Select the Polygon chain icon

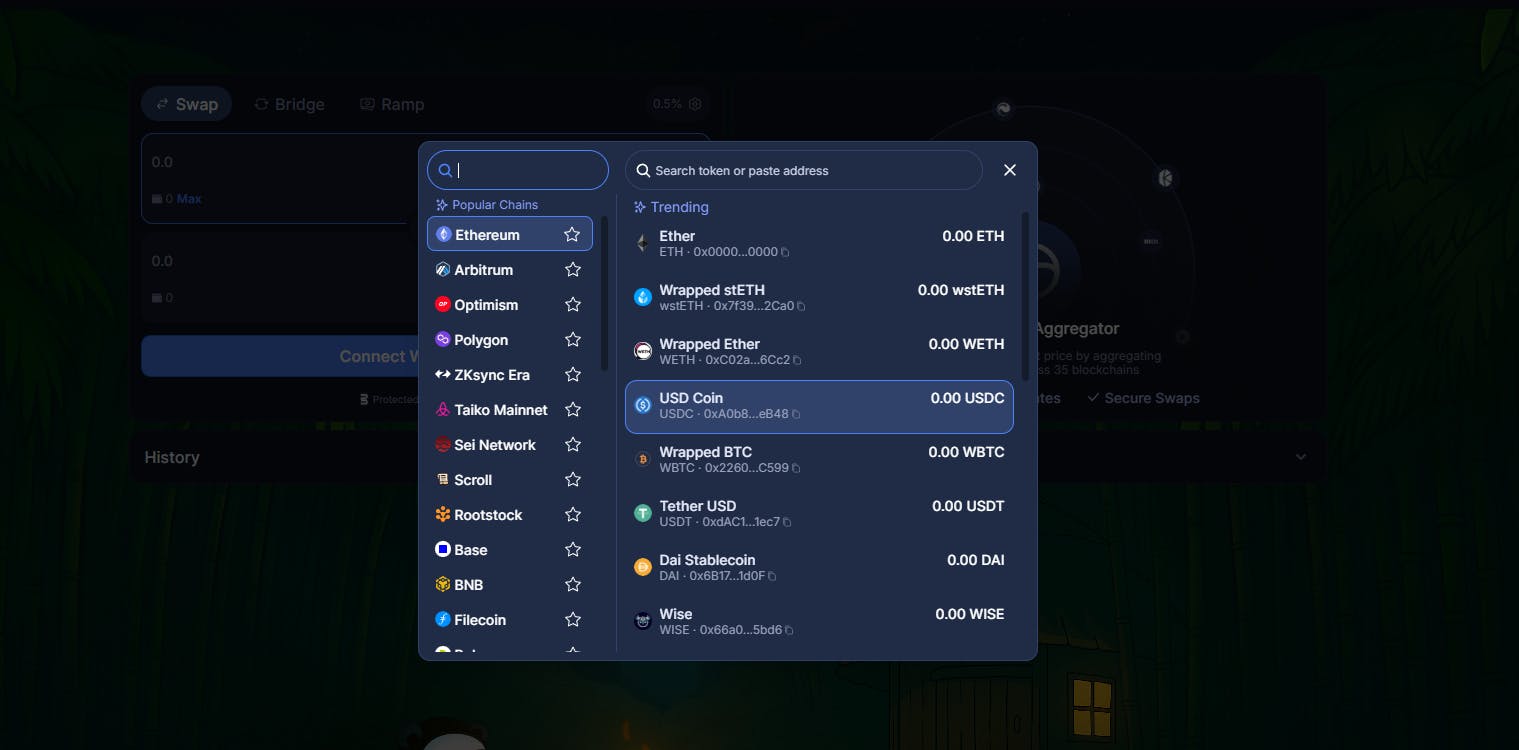click(442, 339)
